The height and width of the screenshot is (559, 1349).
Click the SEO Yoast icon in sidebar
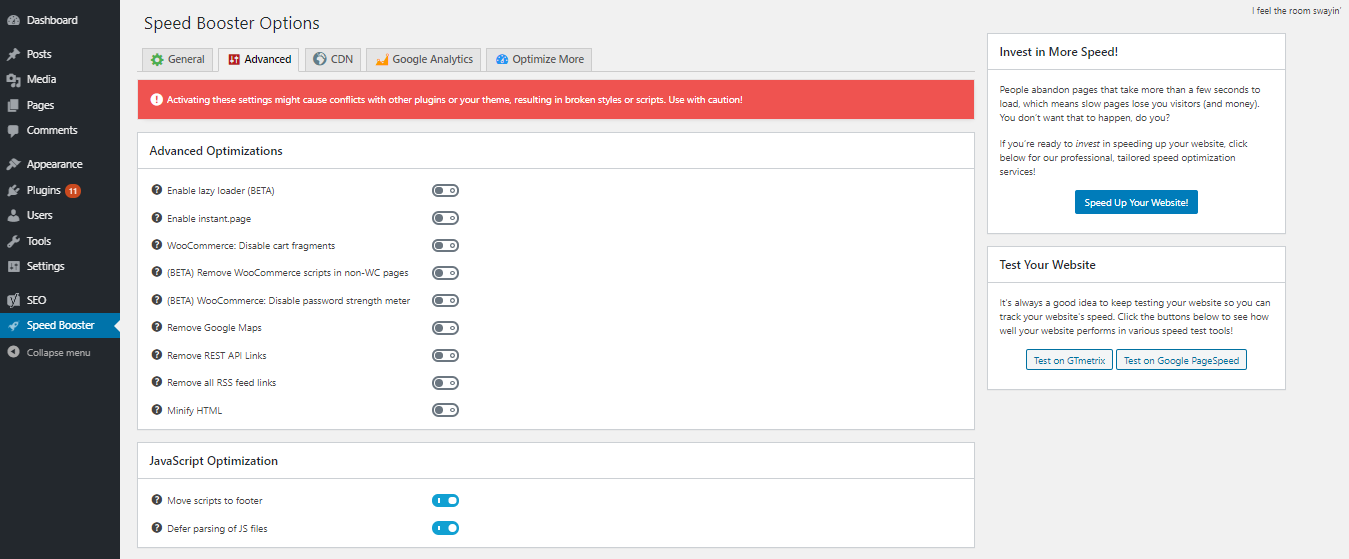pyautogui.click(x=13, y=300)
